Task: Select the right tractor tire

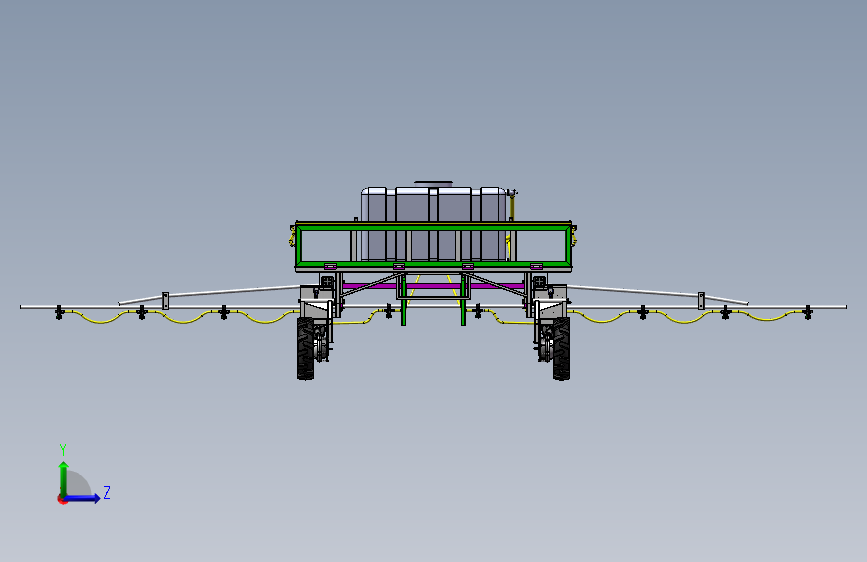Action: [x=561, y=348]
